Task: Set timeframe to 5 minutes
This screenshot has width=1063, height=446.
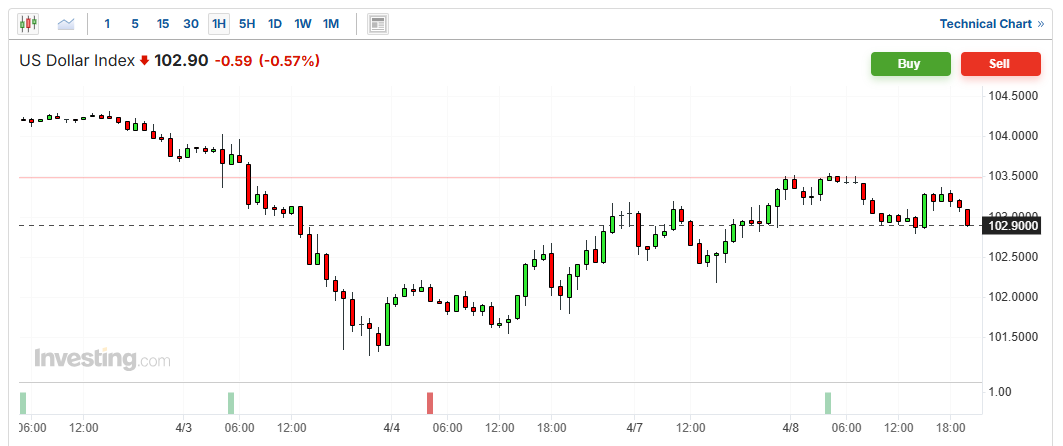Action: [x=135, y=24]
